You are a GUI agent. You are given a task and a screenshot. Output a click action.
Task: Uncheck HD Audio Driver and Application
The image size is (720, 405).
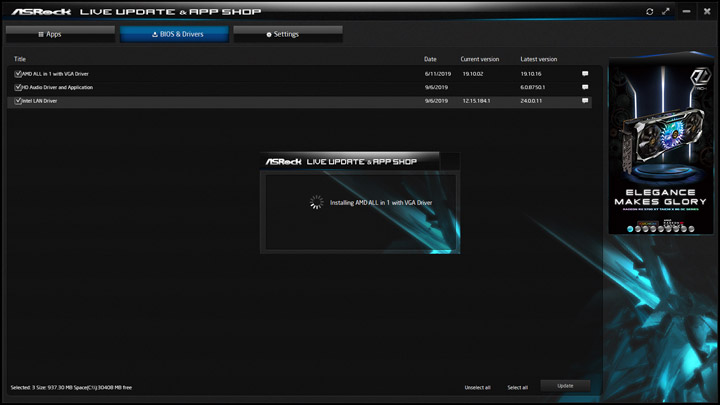coord(18,87)
